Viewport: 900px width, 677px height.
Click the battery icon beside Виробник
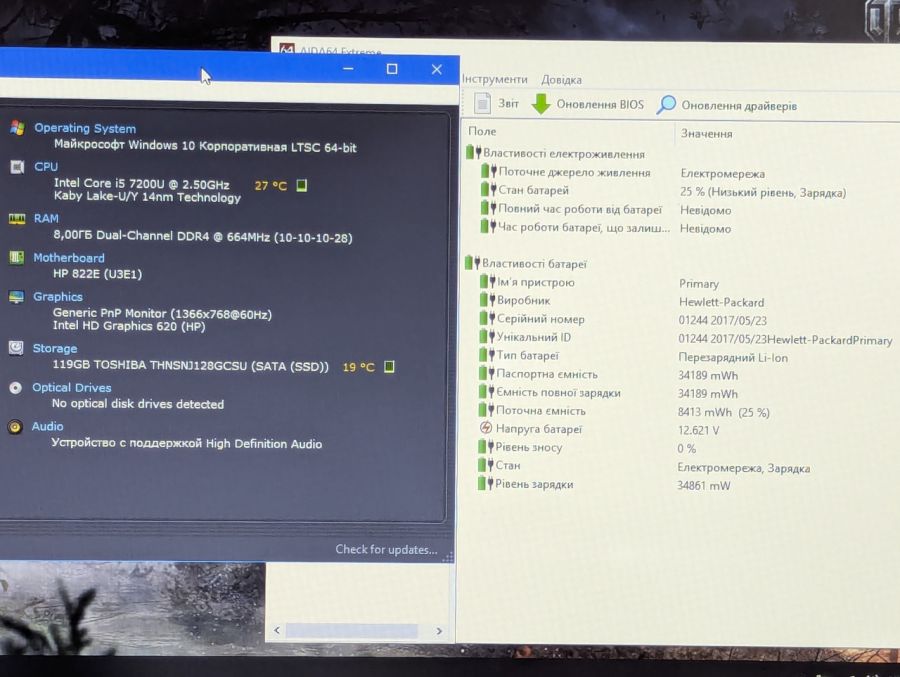(x=487, y=300)
